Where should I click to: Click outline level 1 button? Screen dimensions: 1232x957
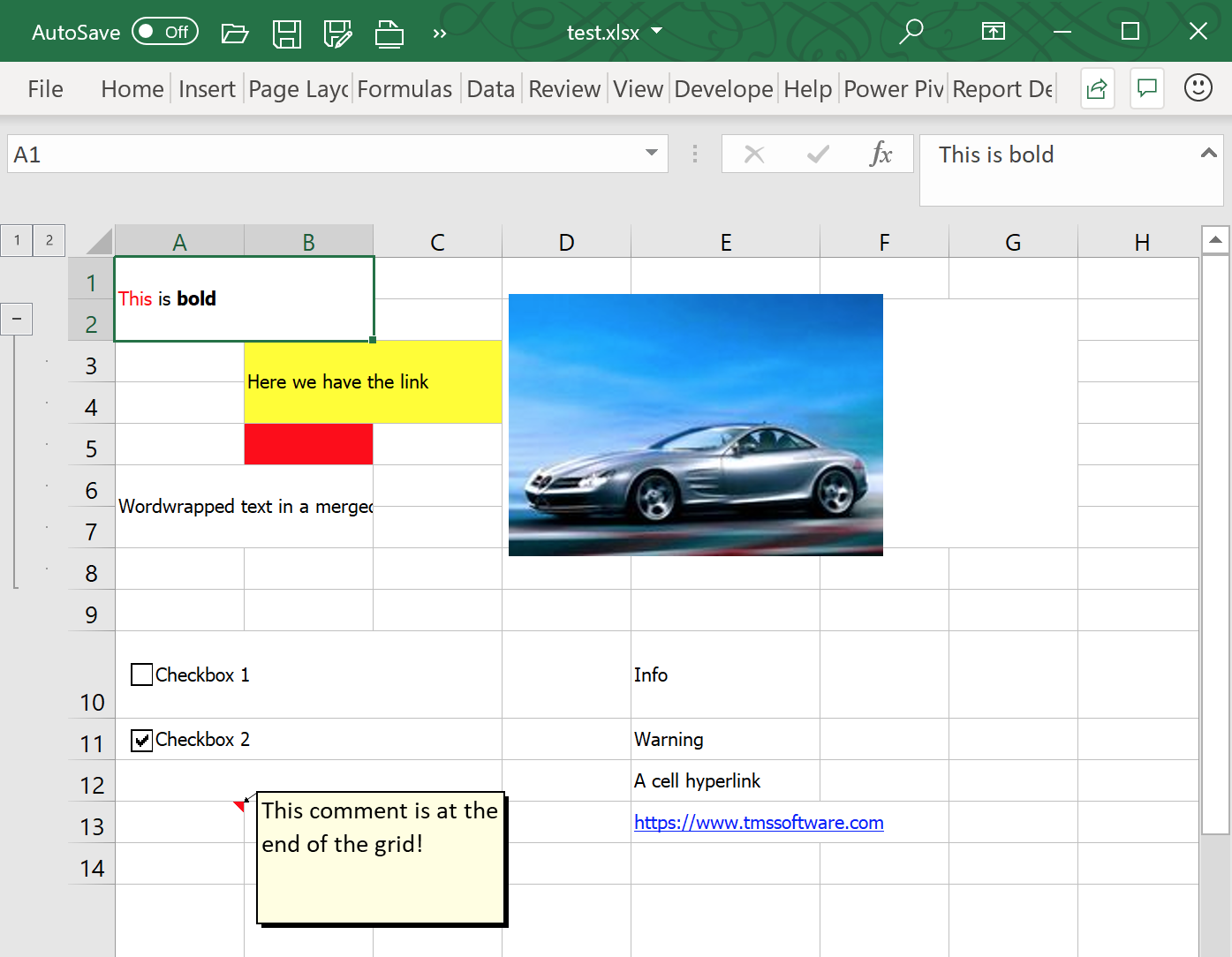17,240
